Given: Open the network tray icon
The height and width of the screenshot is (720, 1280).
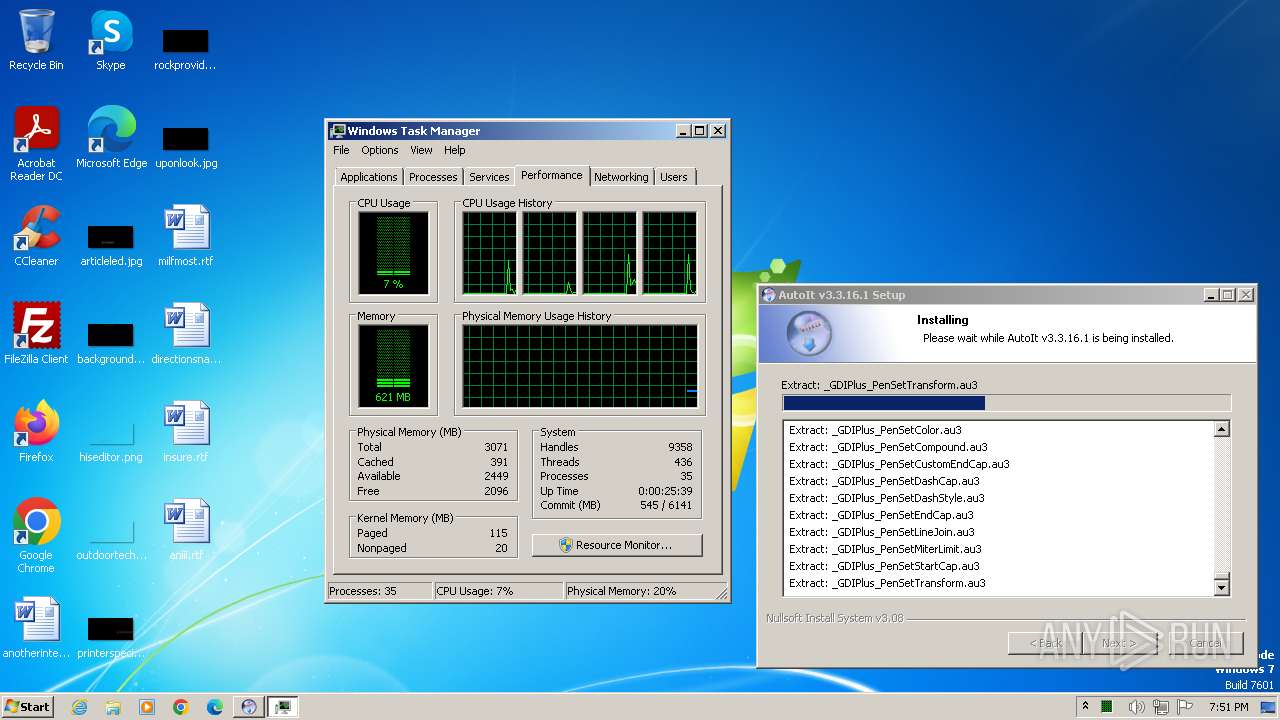Looking at the screenshot, I should (1161, 707).
